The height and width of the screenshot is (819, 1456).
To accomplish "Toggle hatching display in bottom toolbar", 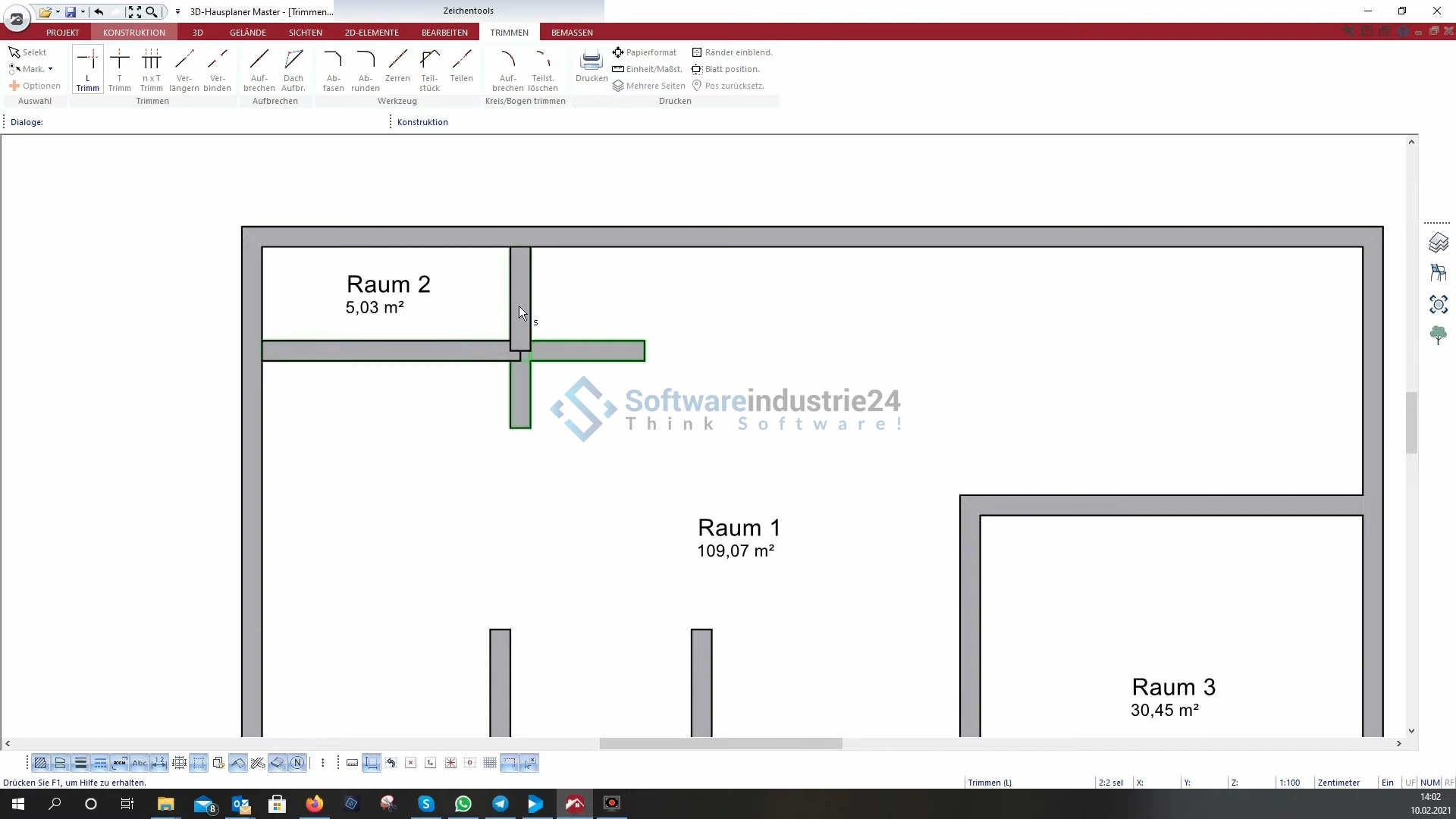I will tap(41, 763).
